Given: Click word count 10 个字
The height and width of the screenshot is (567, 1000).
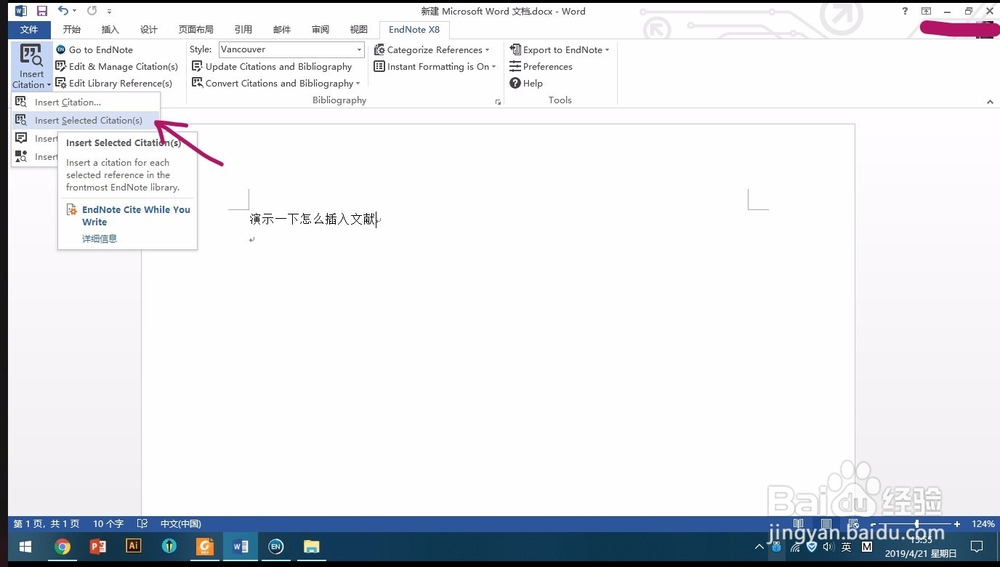Looking at the screenshot, I should [x=108, y=524].
